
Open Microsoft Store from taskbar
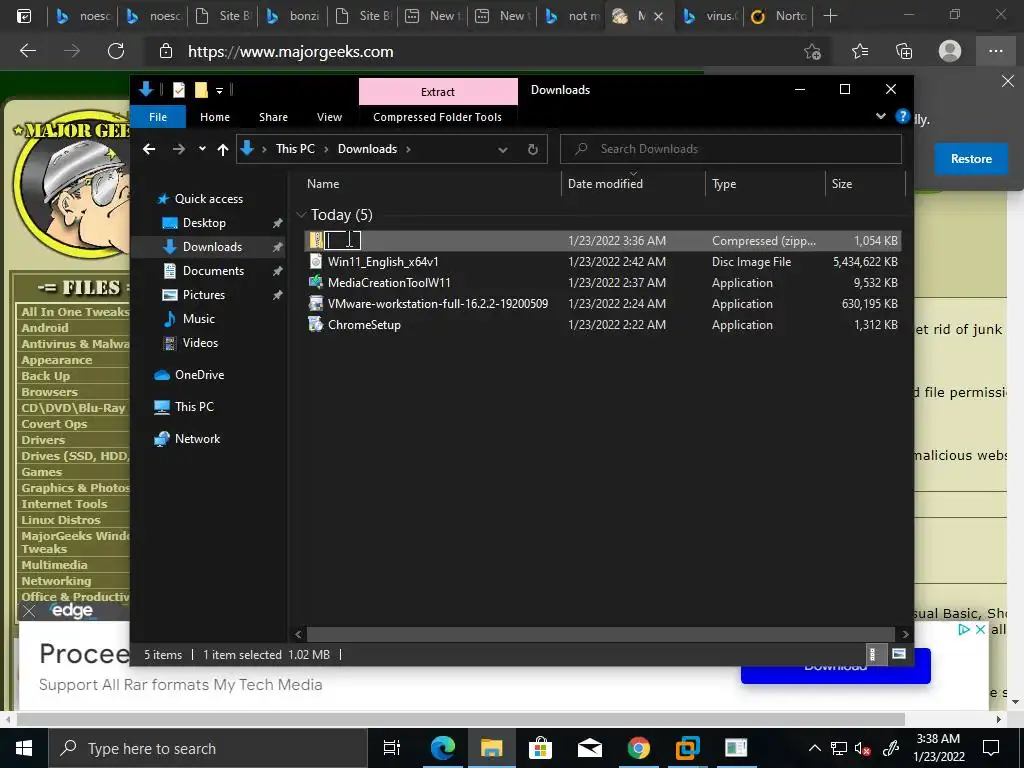540,748
